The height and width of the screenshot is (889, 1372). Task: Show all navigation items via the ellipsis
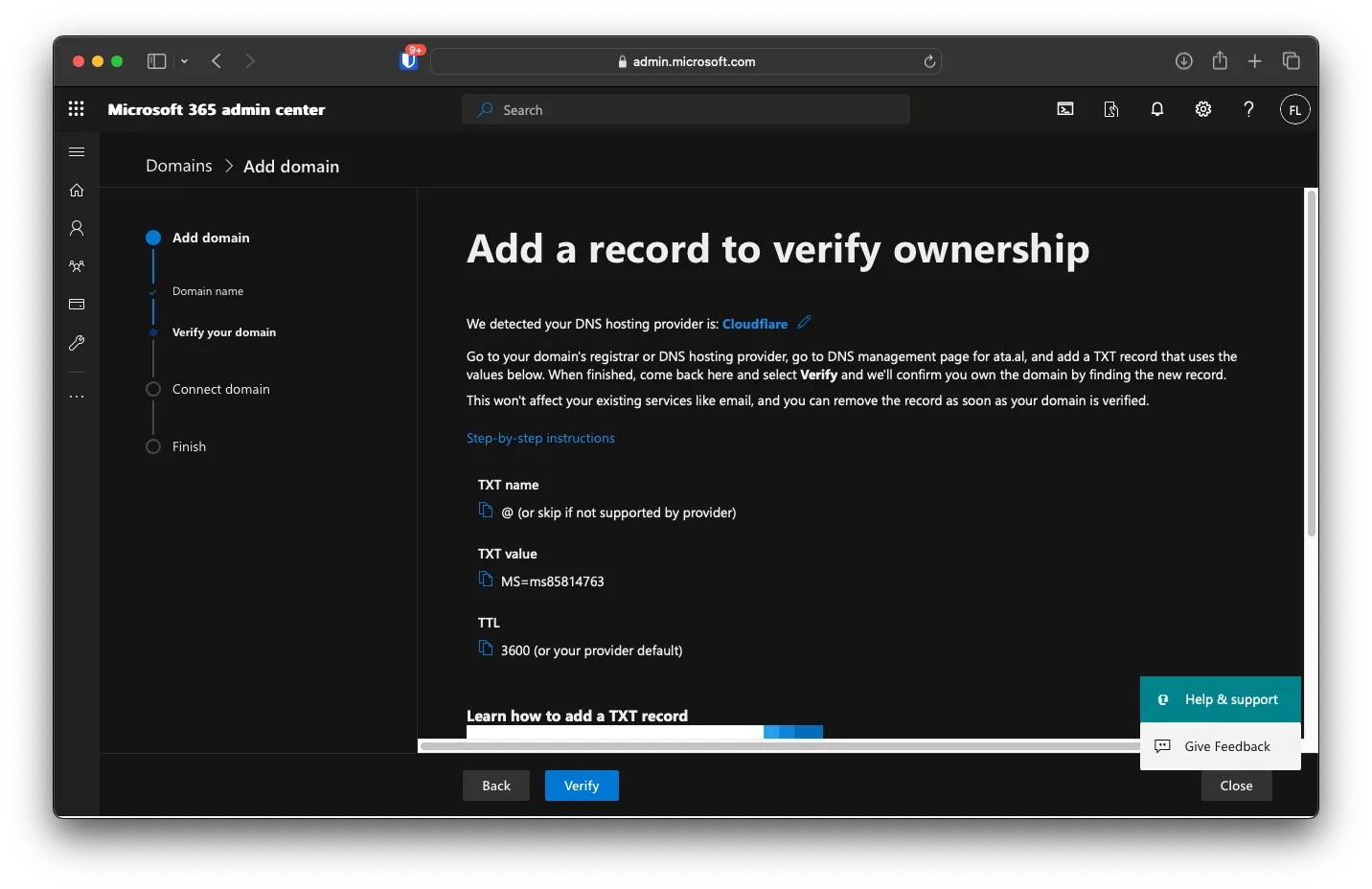pos(77,397)
